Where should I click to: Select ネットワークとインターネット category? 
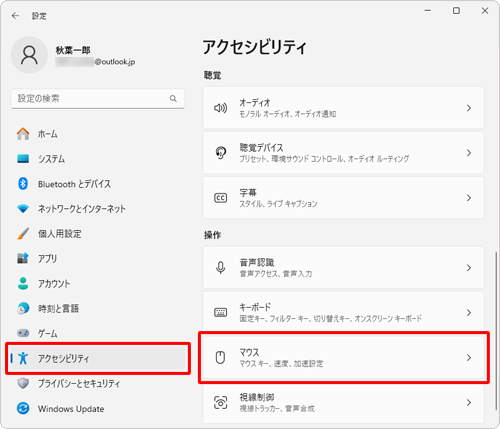[x=98, y=209]
